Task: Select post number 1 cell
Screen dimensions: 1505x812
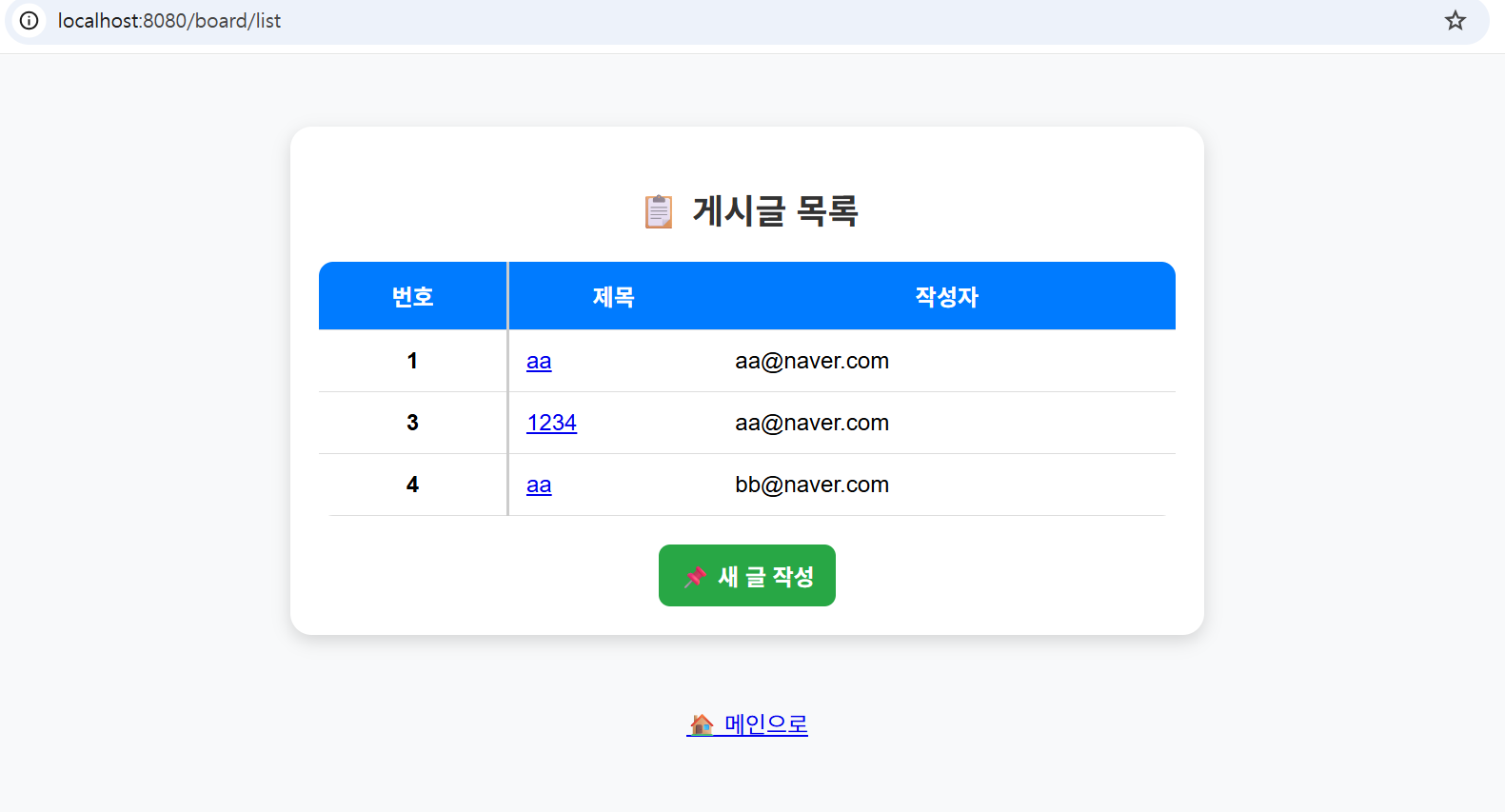Action: (x=412, y=361)
